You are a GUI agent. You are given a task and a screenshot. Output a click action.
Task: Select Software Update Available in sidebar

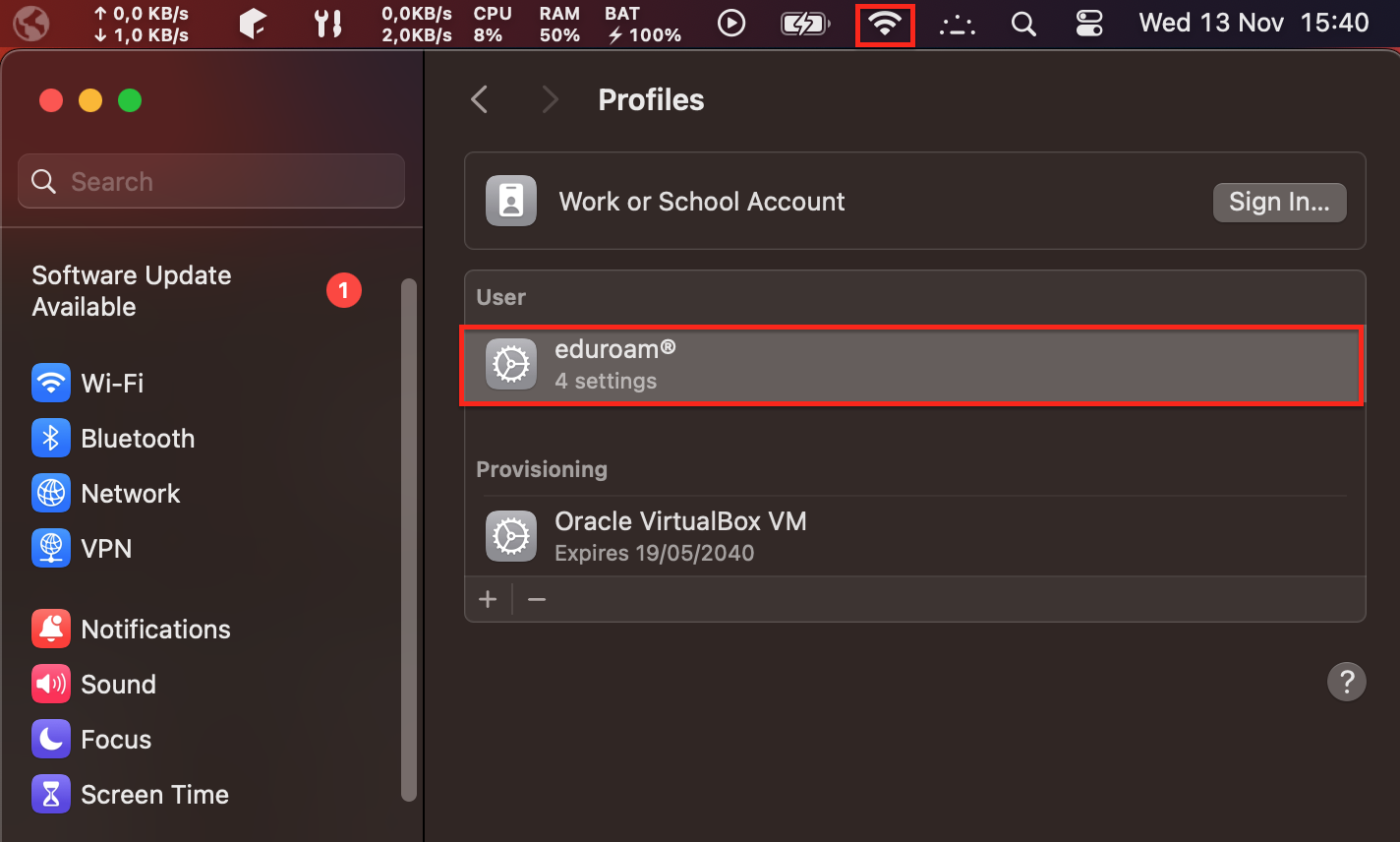coord(131,290)
